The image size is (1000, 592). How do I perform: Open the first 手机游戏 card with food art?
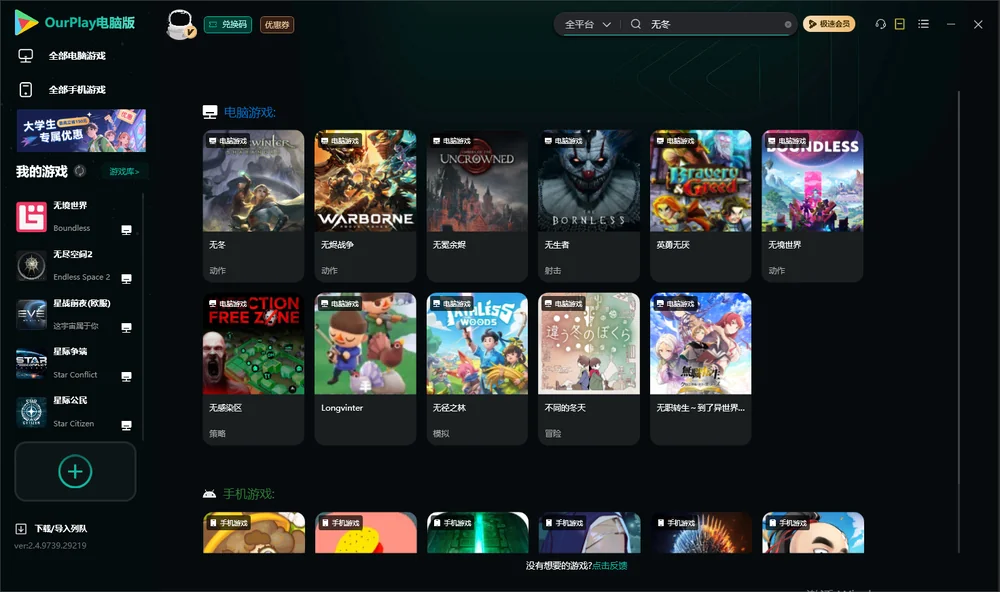(x=254, y=533)
